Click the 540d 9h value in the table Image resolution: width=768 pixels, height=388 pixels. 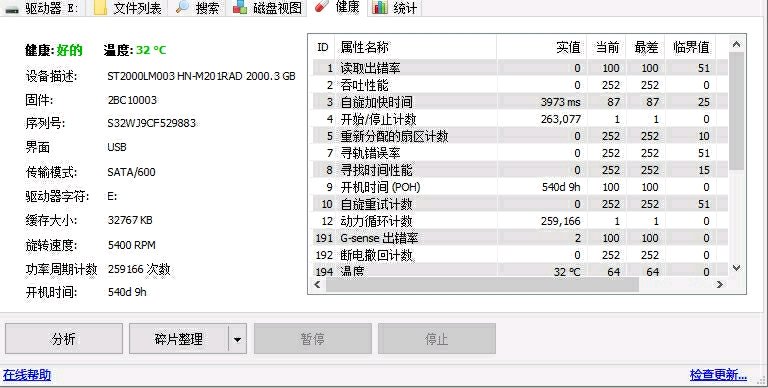tap(561, 187)
